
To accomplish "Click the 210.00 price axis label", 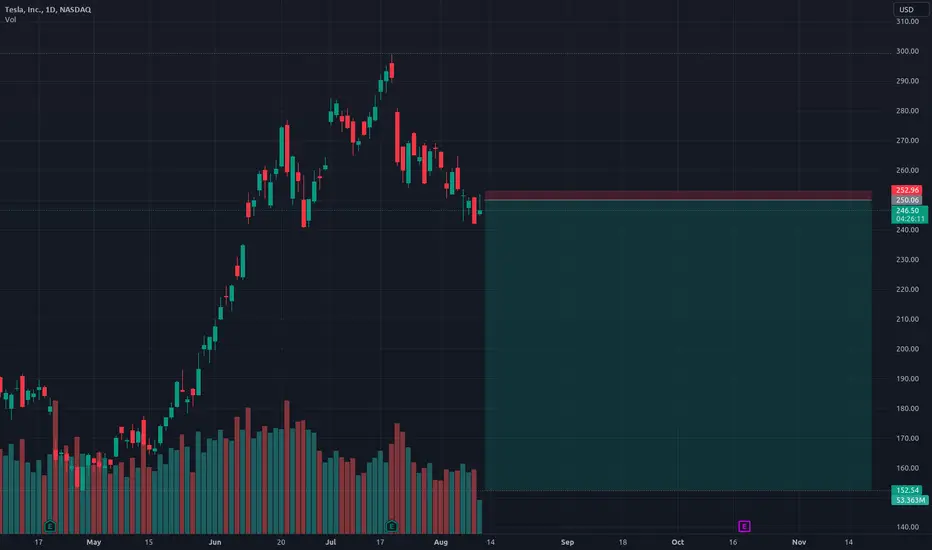I will tap(908, 319).
